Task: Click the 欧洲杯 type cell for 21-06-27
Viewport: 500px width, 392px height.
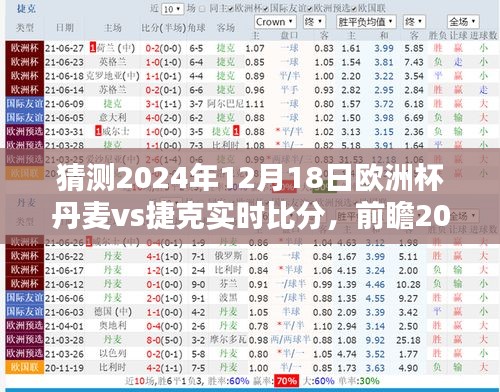Action: pos(25,48)
